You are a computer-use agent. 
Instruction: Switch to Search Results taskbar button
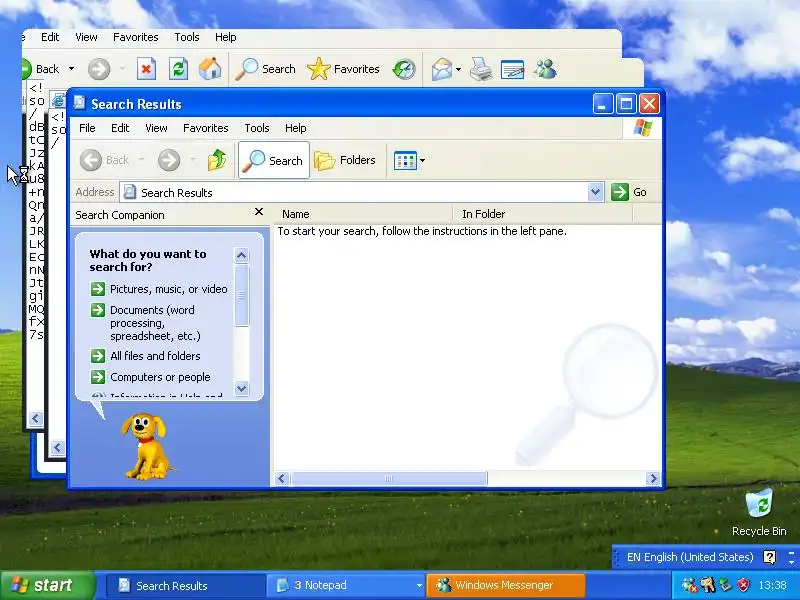[186, 585]
